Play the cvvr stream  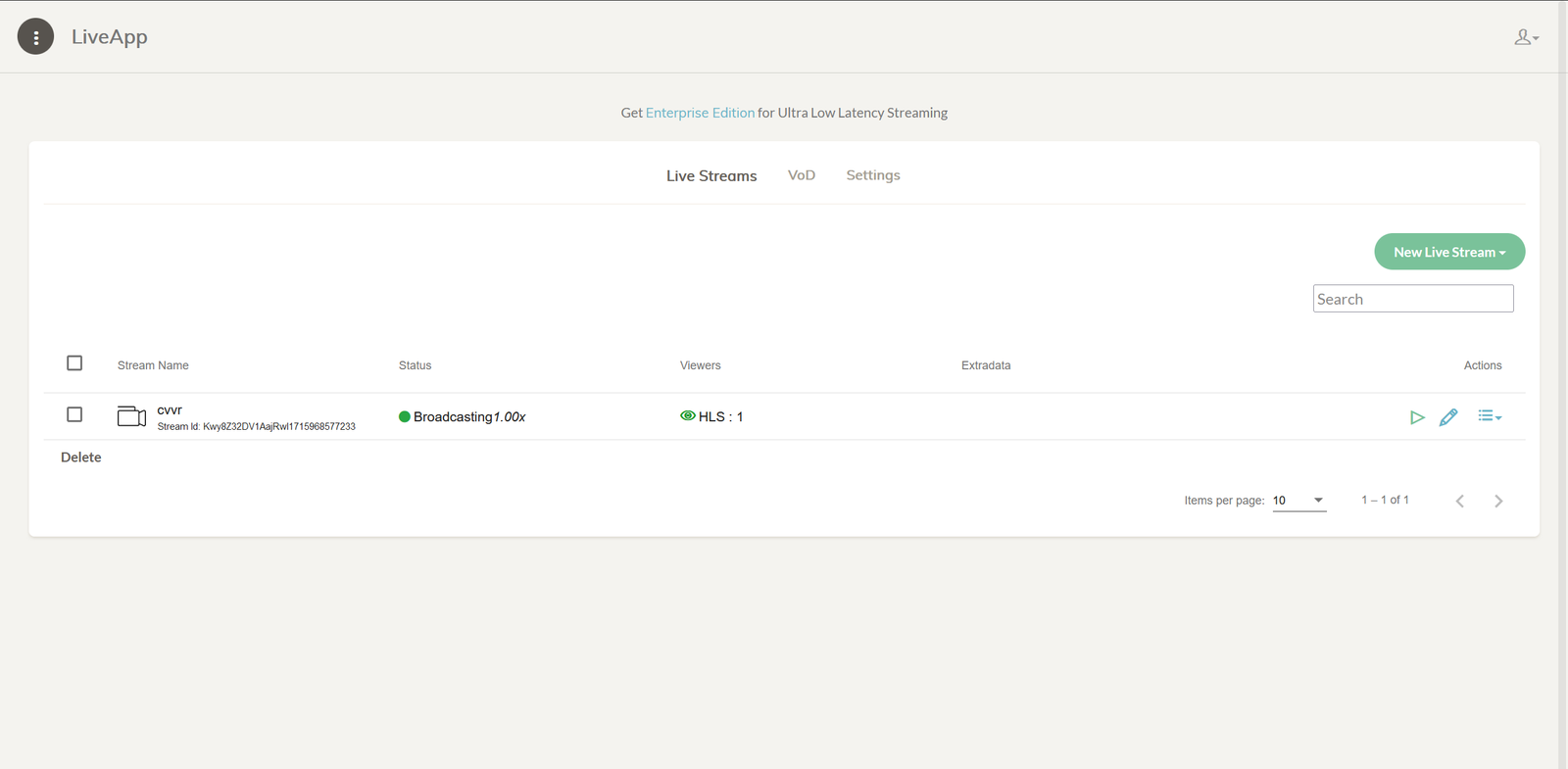(x=1416, y=417)
